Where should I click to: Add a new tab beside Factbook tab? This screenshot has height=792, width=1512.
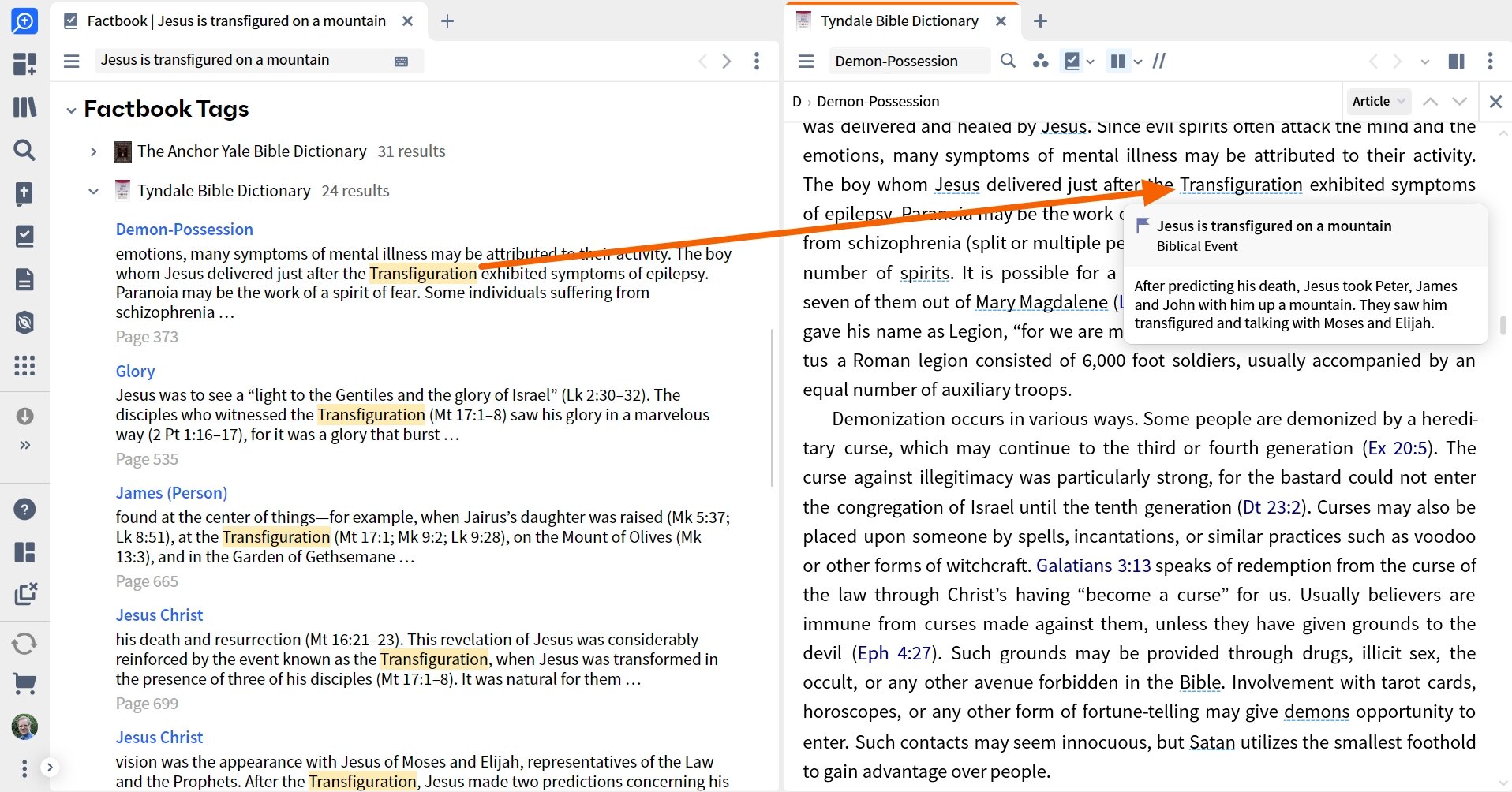click(447, 21)
